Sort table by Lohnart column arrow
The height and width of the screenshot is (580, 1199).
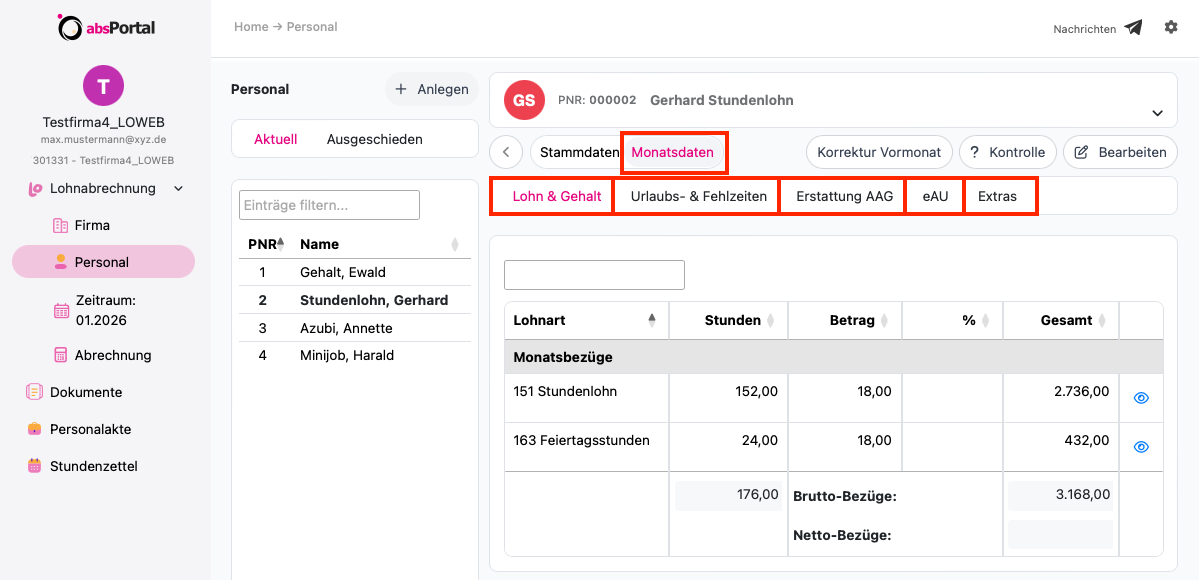651,321
